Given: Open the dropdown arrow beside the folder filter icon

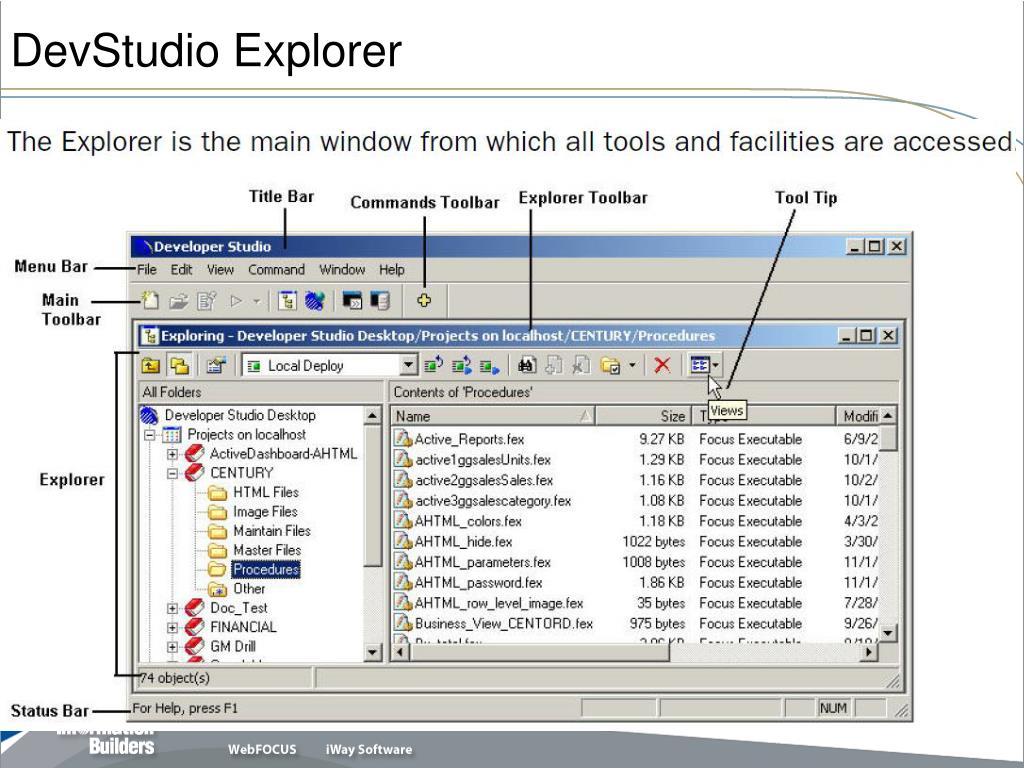Looking at the screenshot, I should [x=632, y=365].
